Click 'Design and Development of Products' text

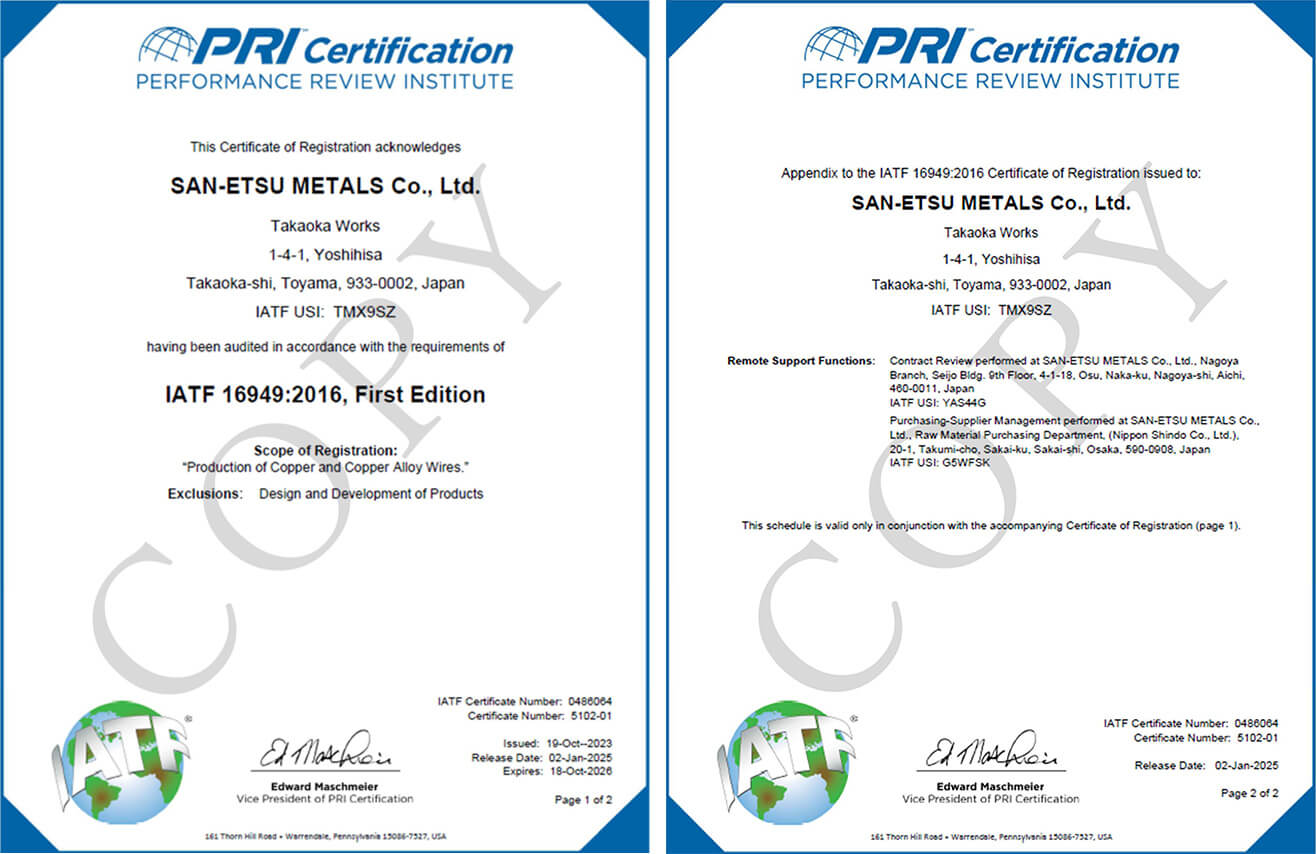tap(371, 494)
